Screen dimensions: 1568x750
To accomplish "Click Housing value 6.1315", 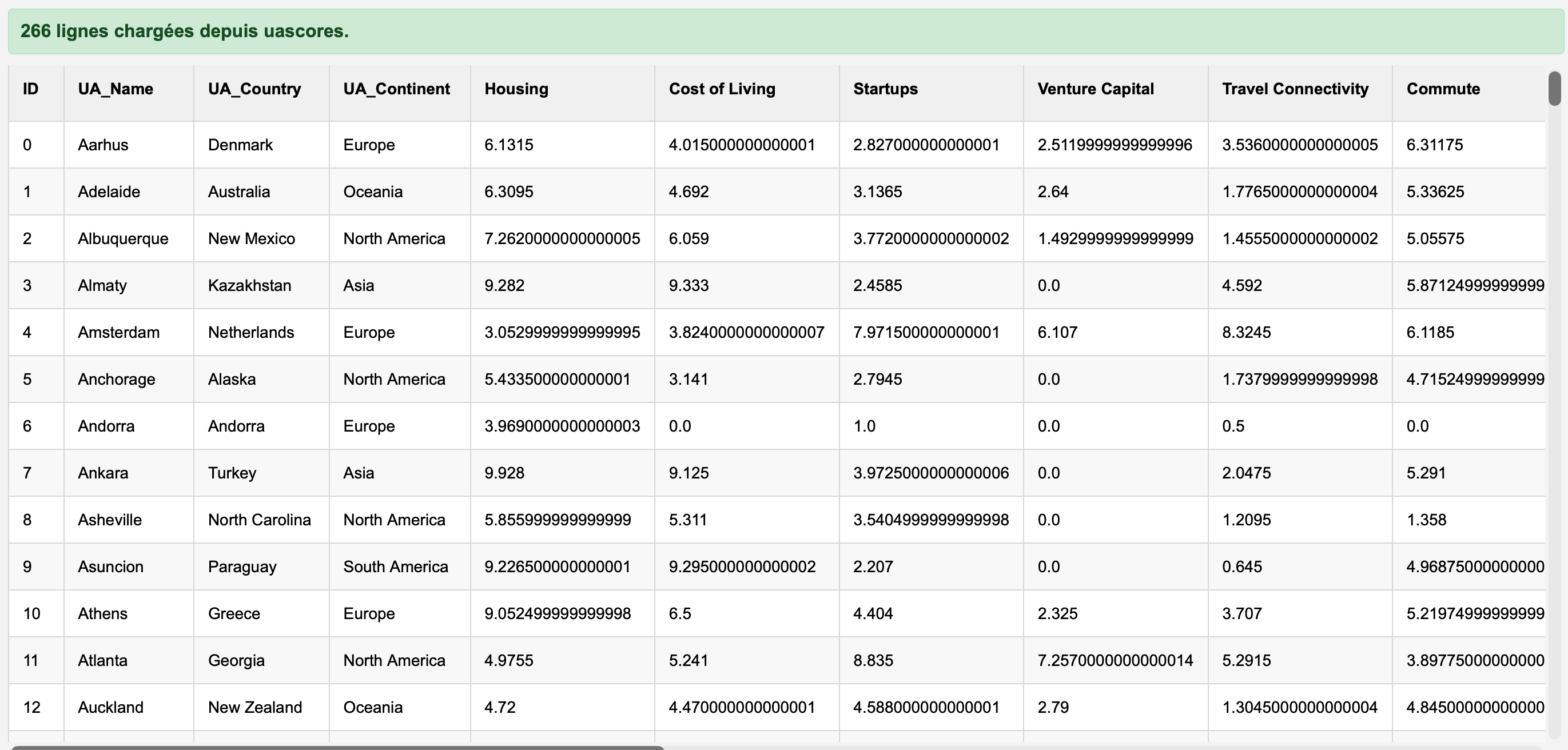I will pos(563,145).
